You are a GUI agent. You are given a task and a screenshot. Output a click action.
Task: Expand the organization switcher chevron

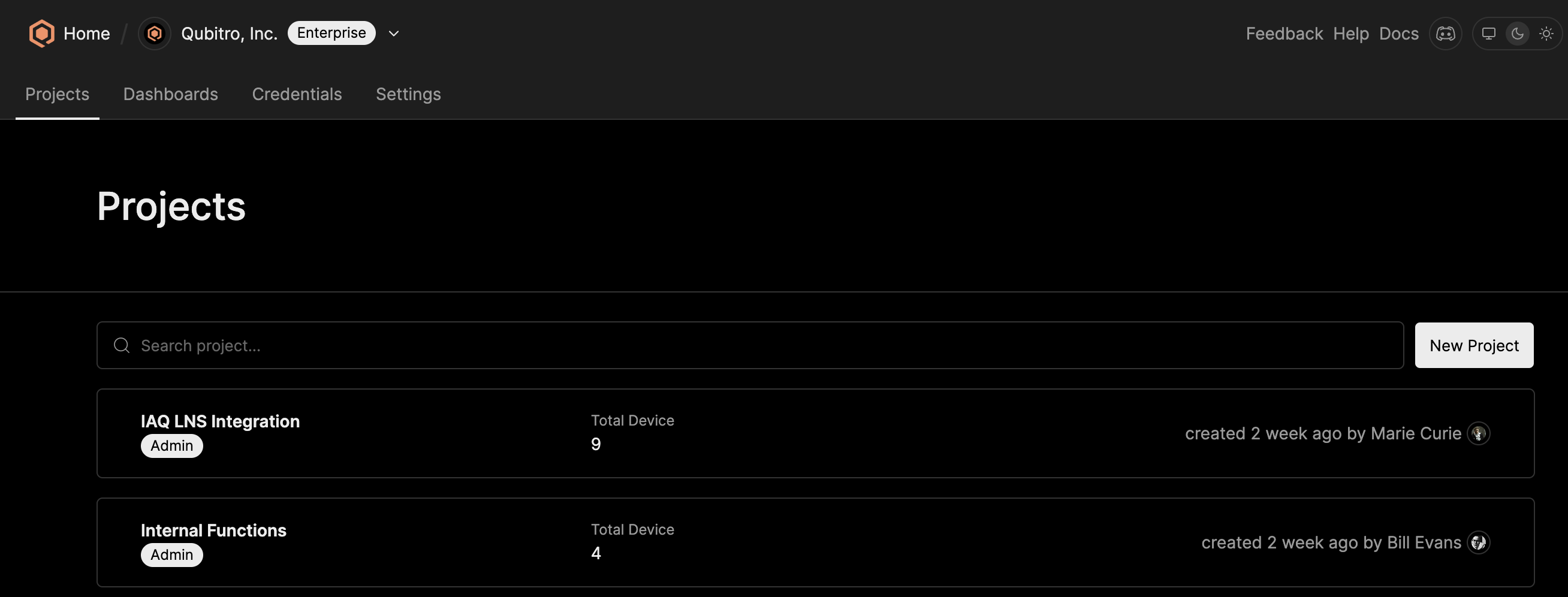[394, 34]
